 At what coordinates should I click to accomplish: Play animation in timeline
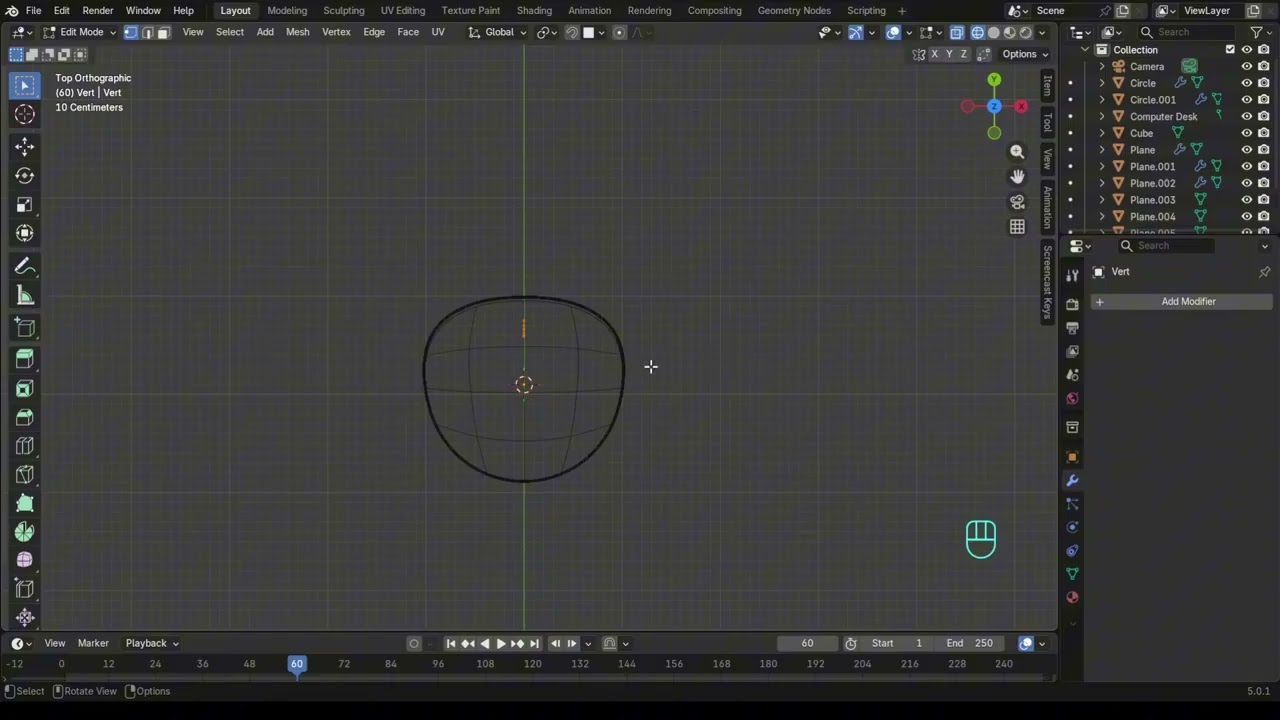pyautogui.click(x=501, y=643)
